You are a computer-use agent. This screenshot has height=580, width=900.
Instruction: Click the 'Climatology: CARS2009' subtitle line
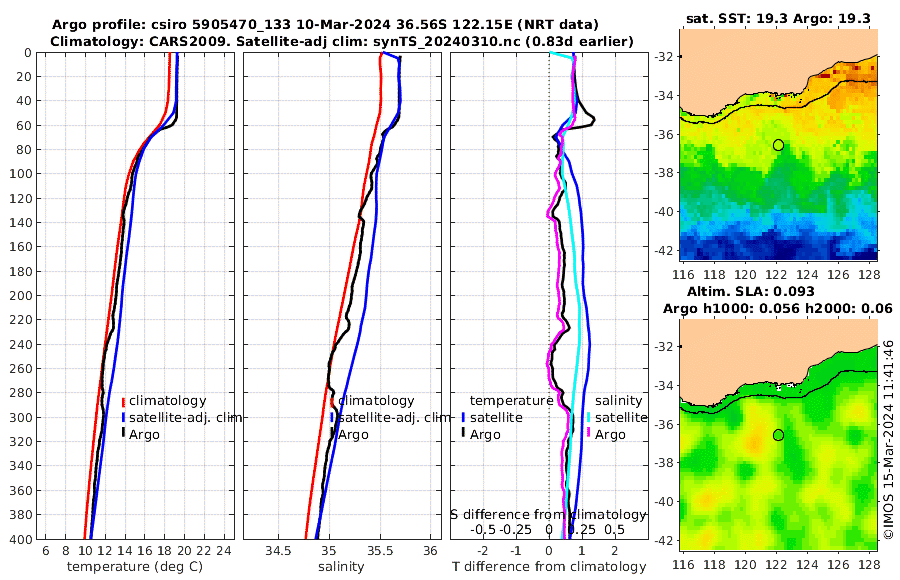(342, 41)
